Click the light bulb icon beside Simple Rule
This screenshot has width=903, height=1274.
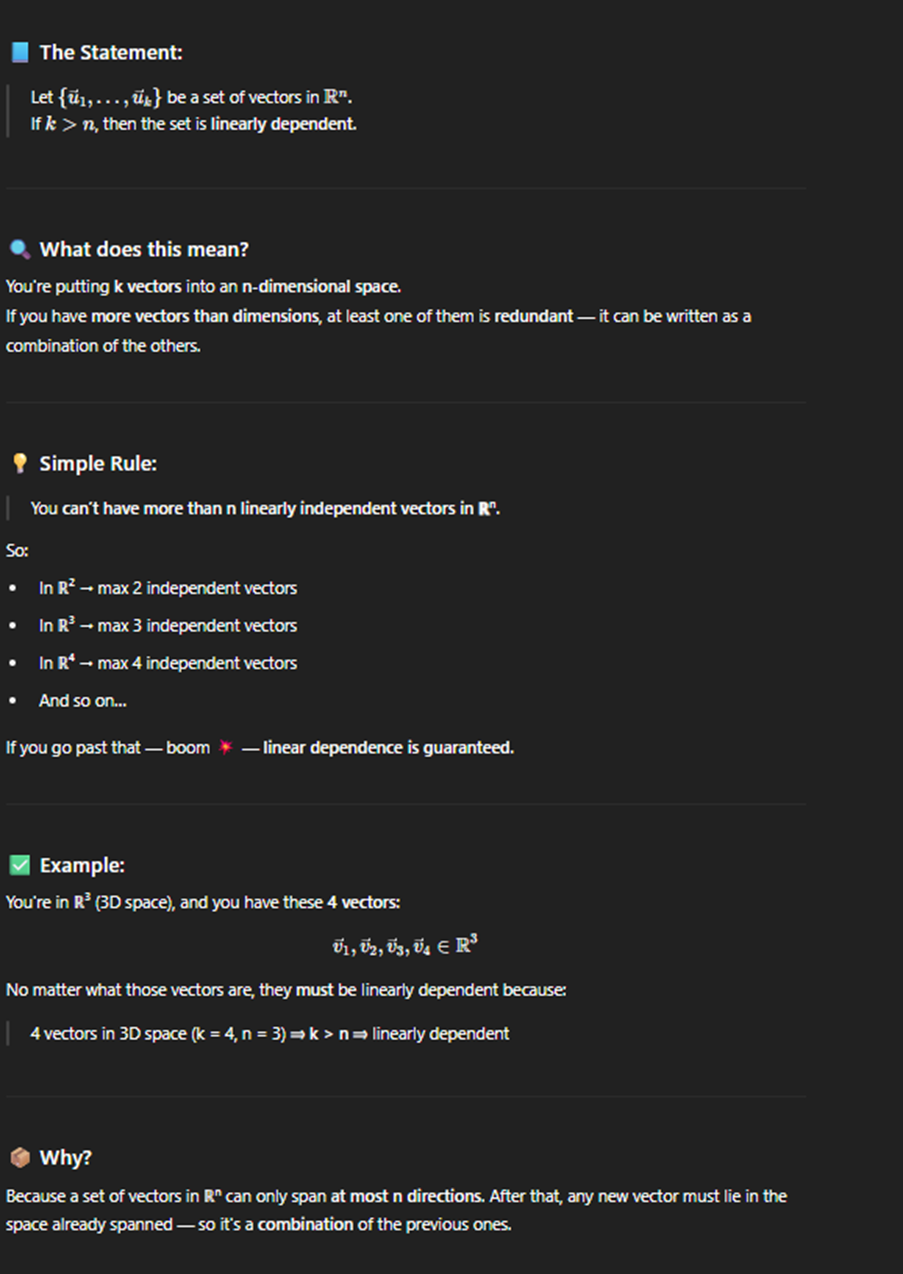pyautogui.click(x=19, y=463)
